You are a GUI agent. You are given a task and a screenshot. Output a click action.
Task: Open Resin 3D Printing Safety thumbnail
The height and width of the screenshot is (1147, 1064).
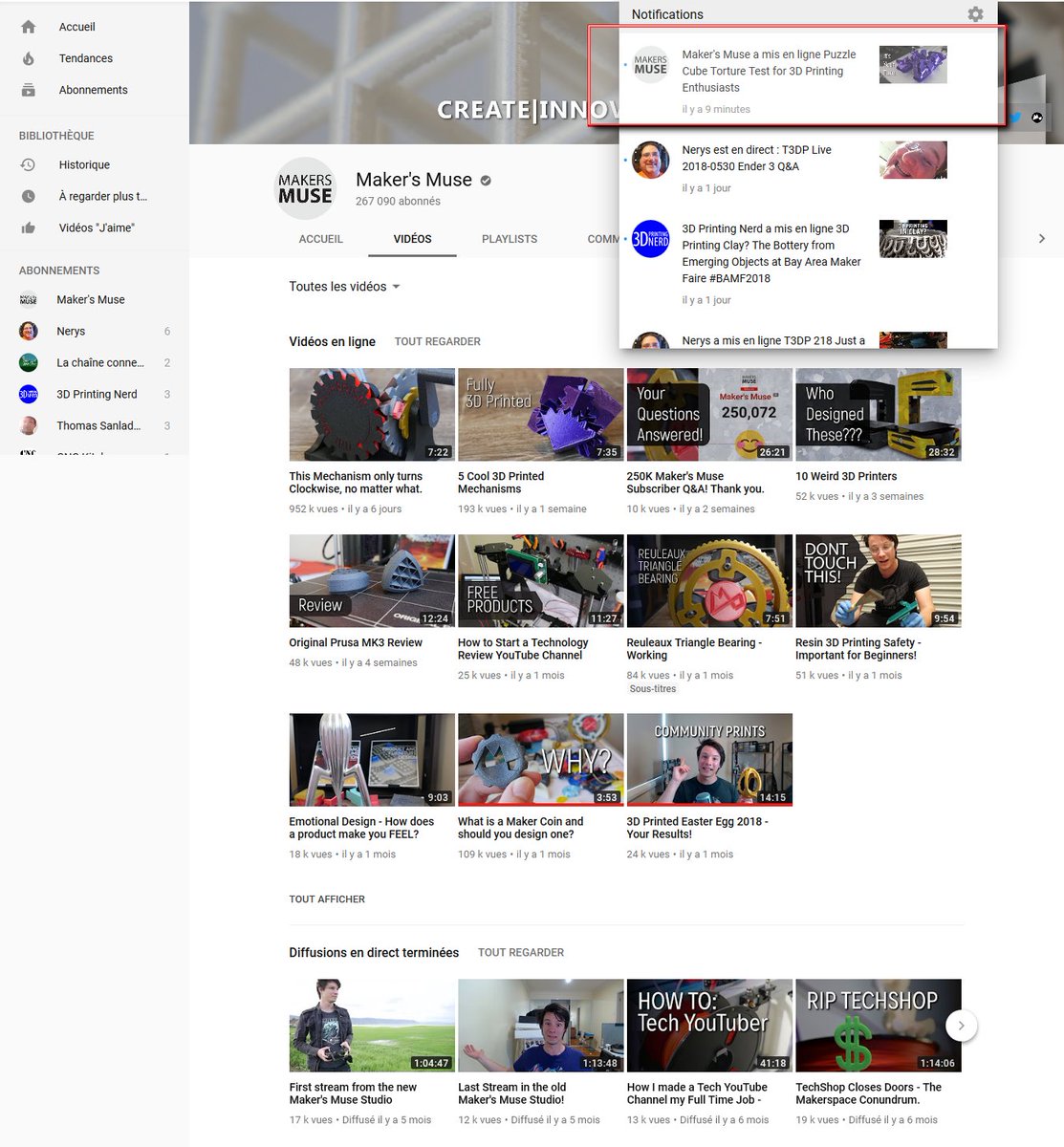(x=878, y=581)
